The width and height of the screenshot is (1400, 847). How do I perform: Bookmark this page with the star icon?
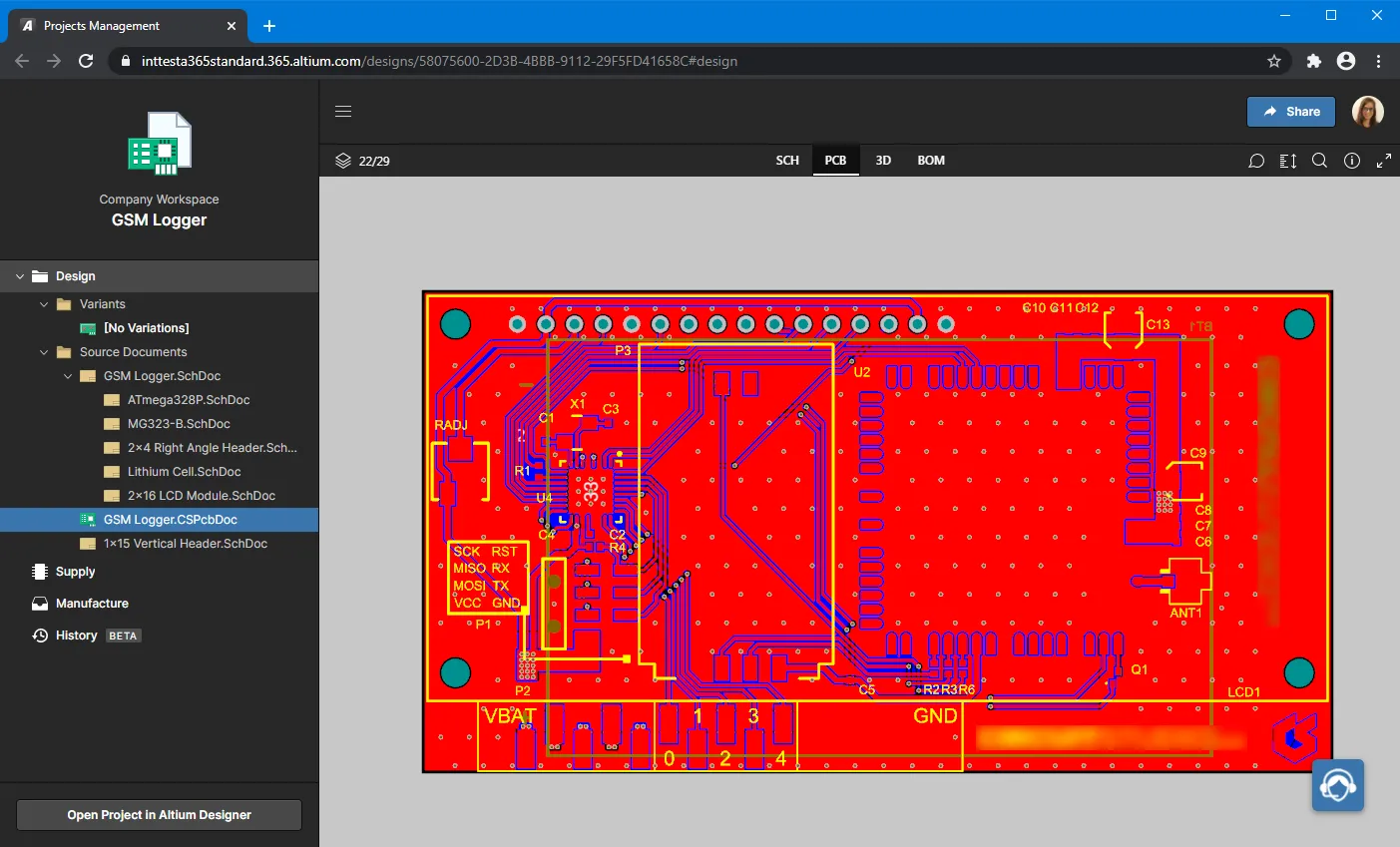pos(1274,61)
